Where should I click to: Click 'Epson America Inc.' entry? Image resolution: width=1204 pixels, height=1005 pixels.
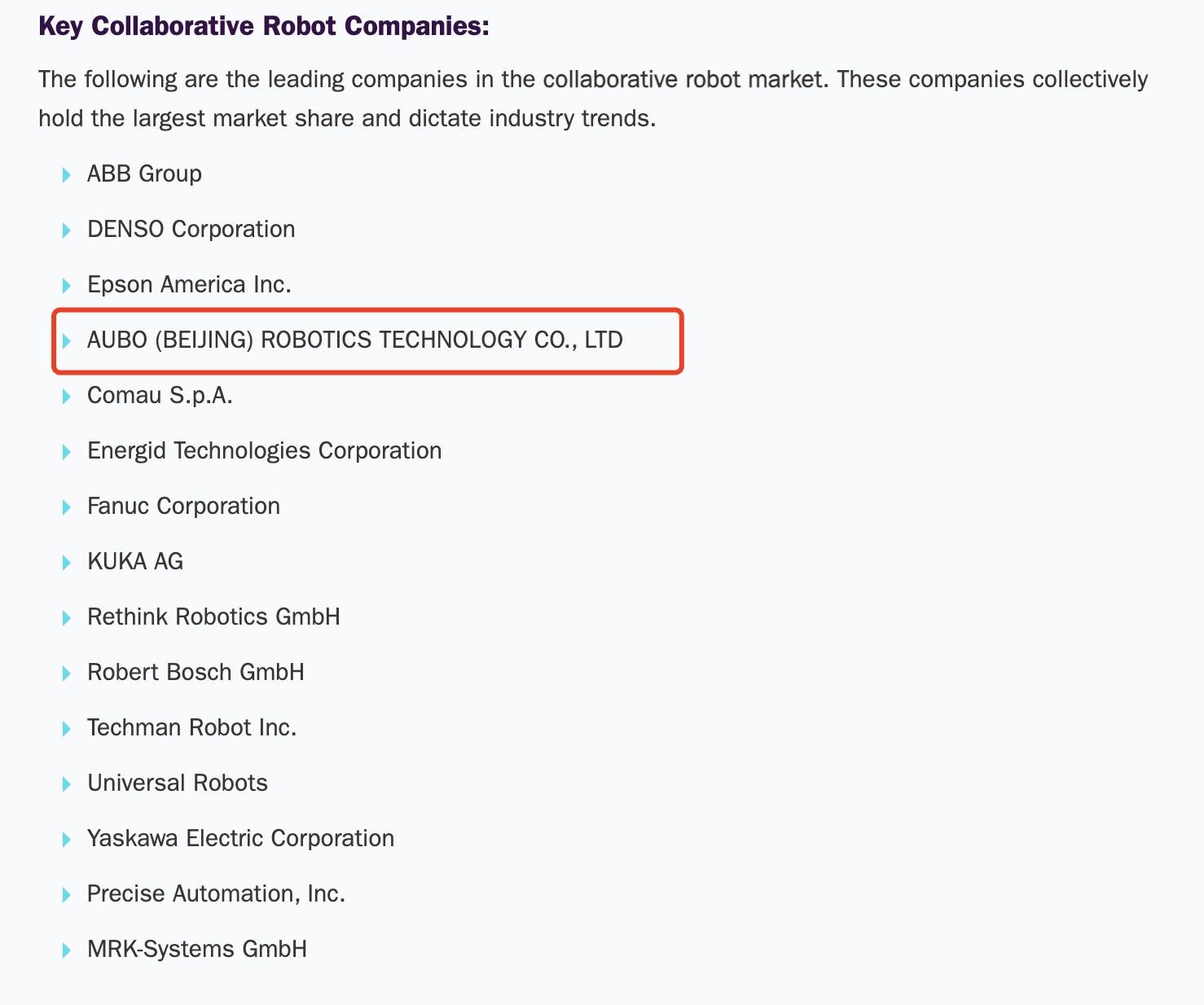(x=189, y=285)
